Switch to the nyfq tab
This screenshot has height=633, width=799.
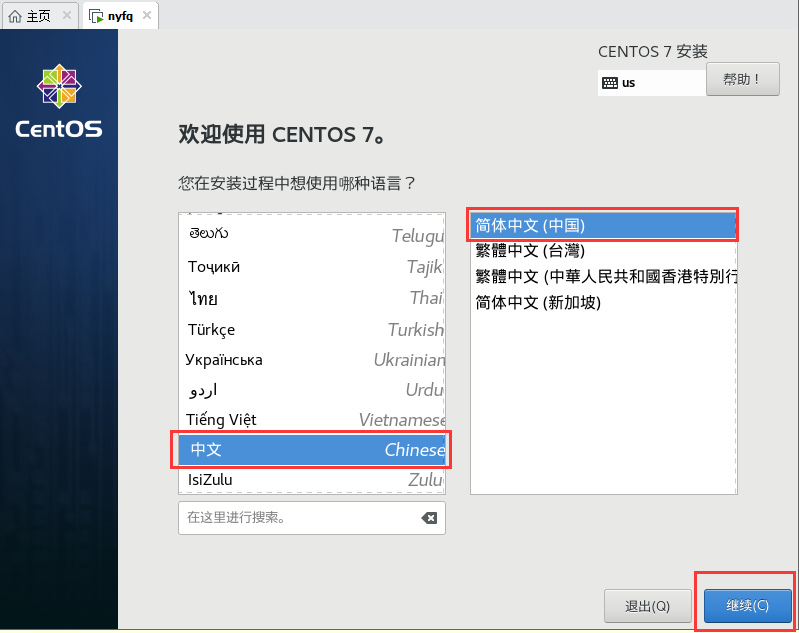tap(120, 16)
